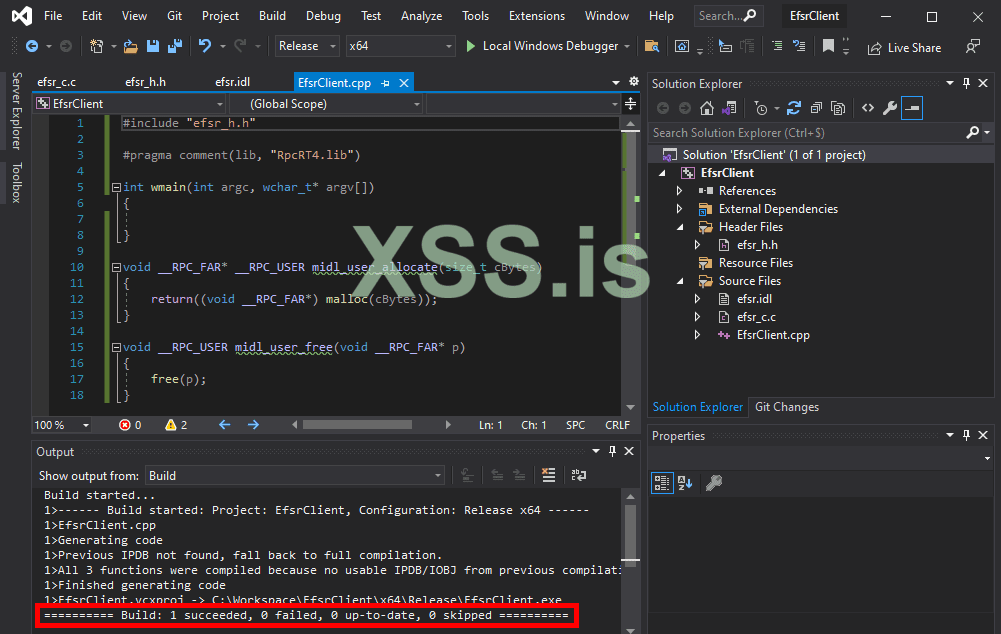Open the Build menu

272,16
